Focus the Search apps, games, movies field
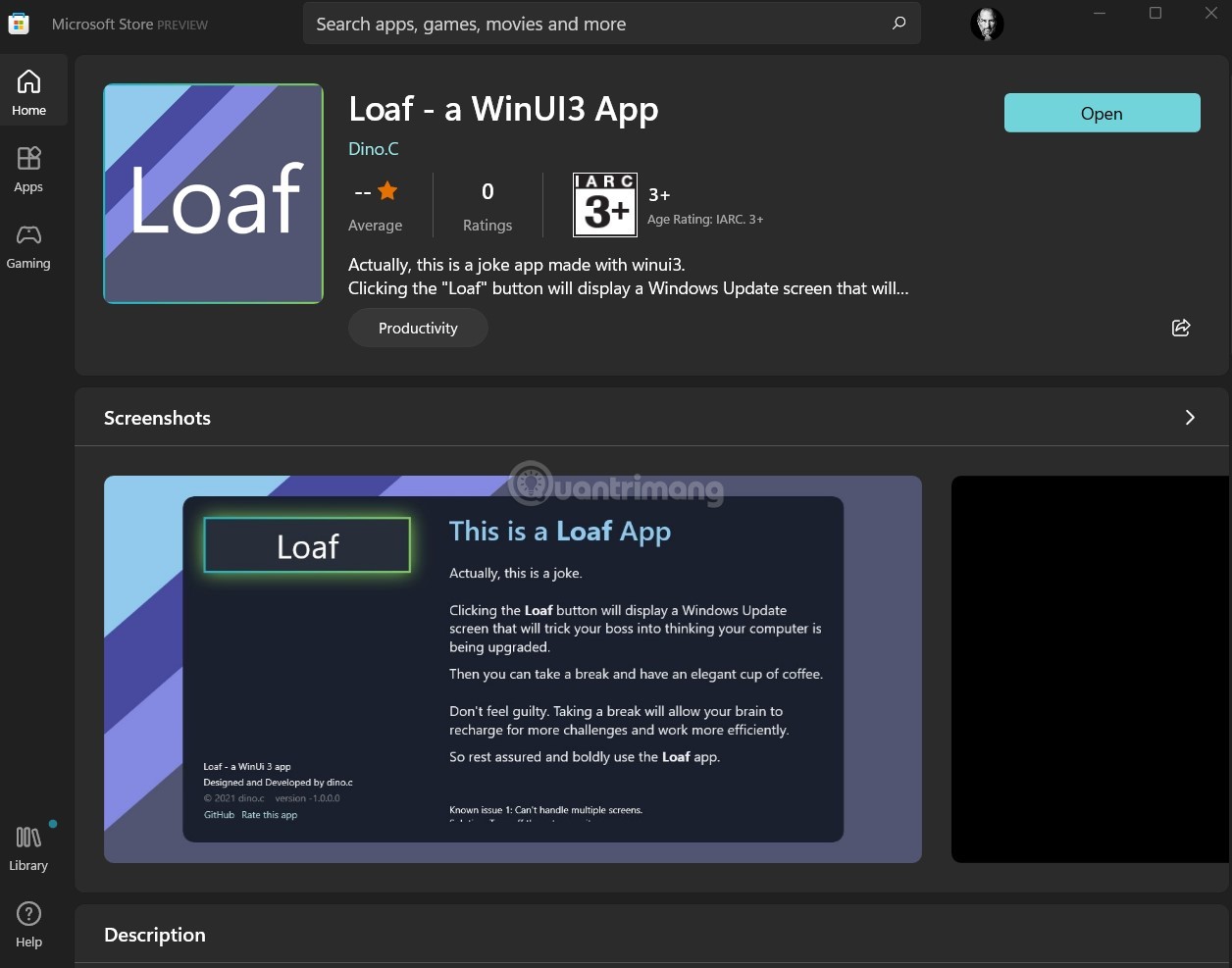Screen dimensions: 1232x968 coord(612,24)
